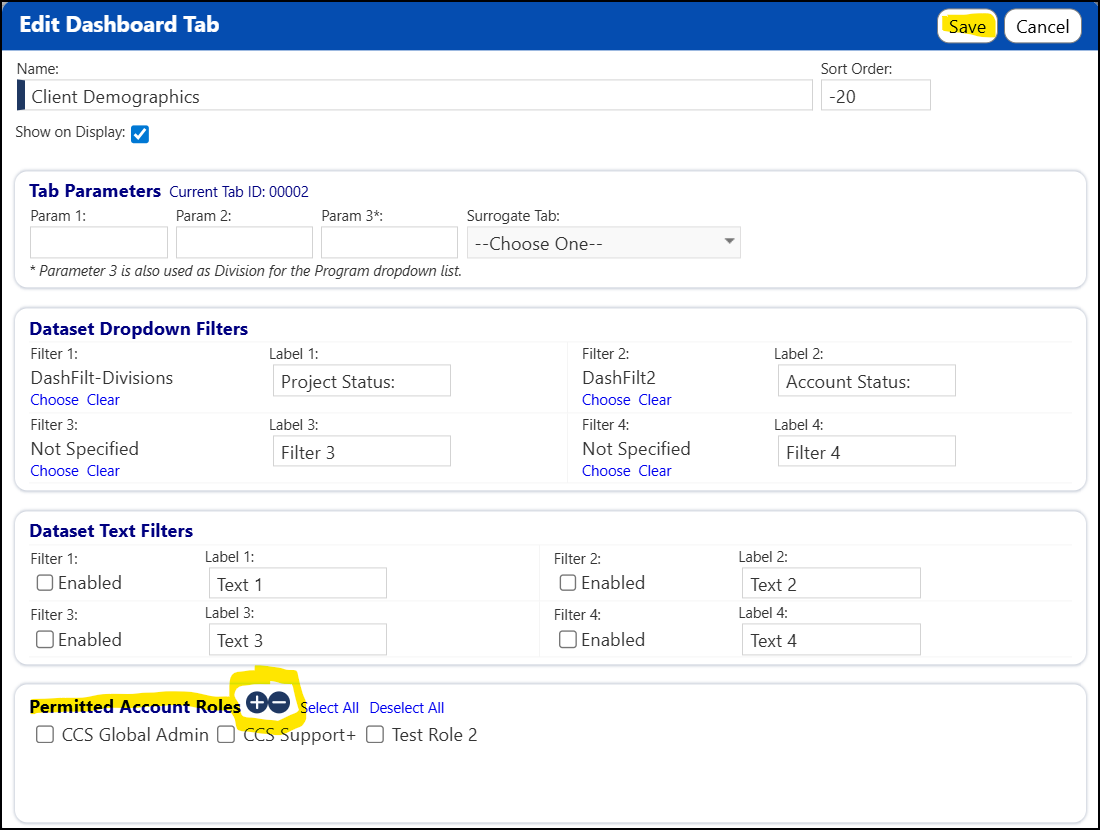Check the CCS Global Admin role
Screen dimensions: 1100x830
click(x=45, y=735)
